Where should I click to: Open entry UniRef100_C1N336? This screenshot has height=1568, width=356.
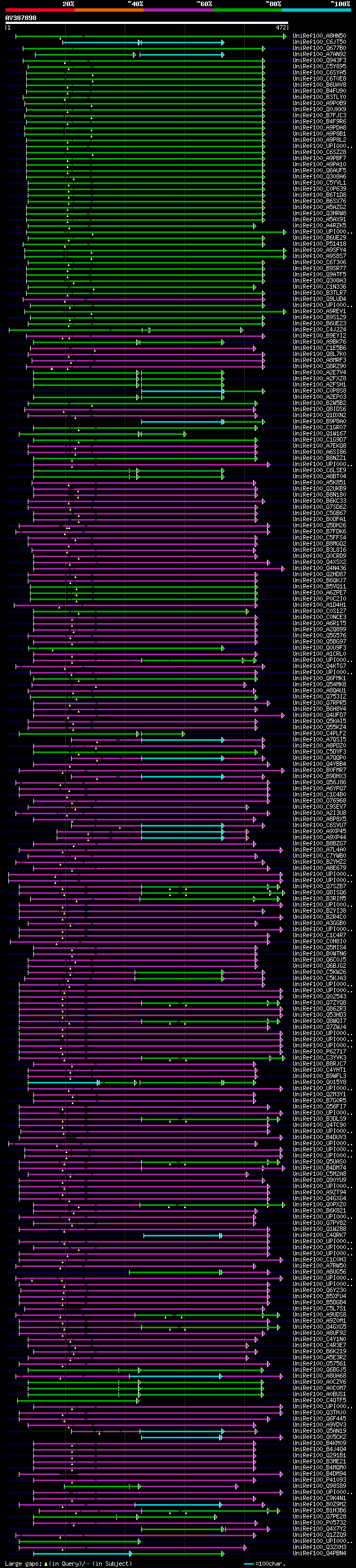[x=319, y=288]
